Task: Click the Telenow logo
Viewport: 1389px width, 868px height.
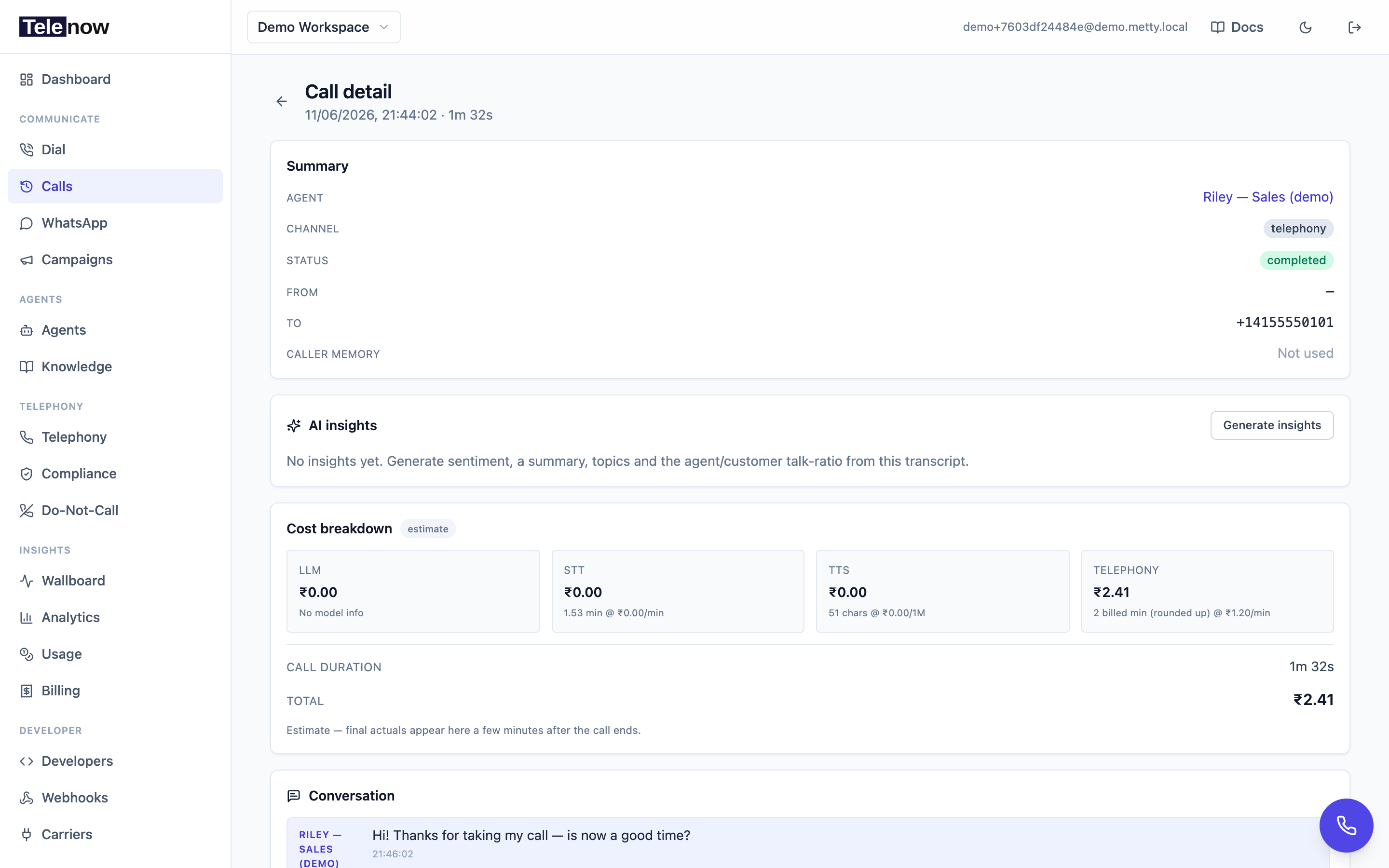Action: 64,27
